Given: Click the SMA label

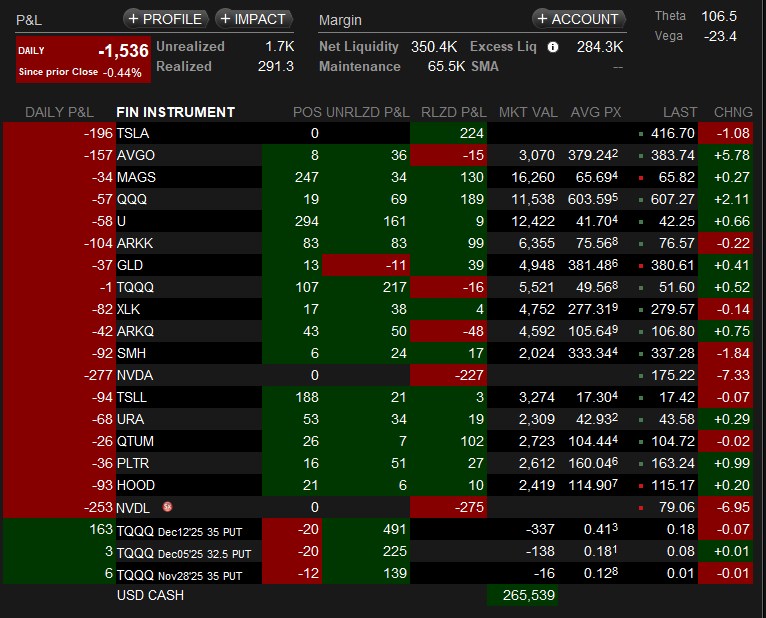Looking at the screenshot, I should click(485, 66).
